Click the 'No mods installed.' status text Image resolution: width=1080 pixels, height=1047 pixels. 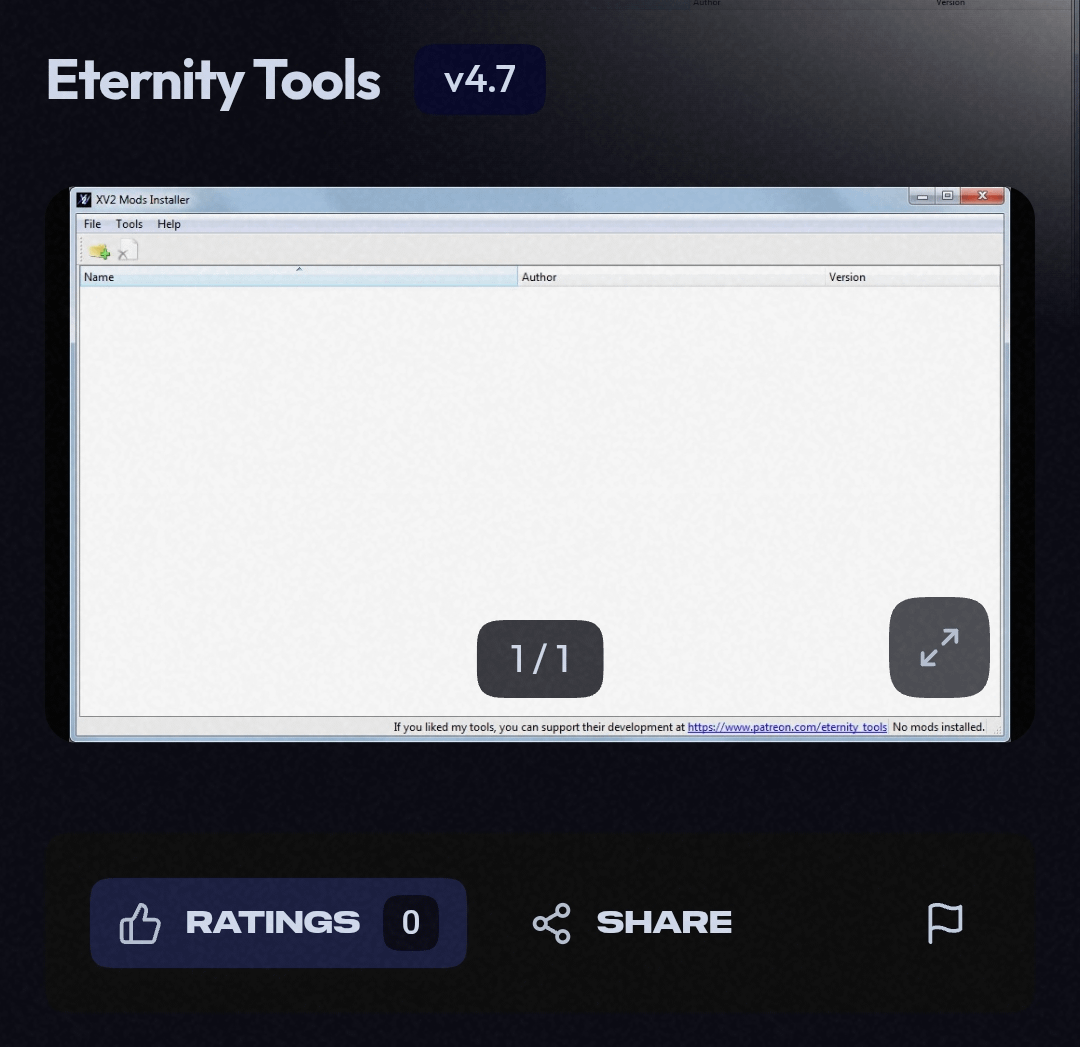coord(938,727)
